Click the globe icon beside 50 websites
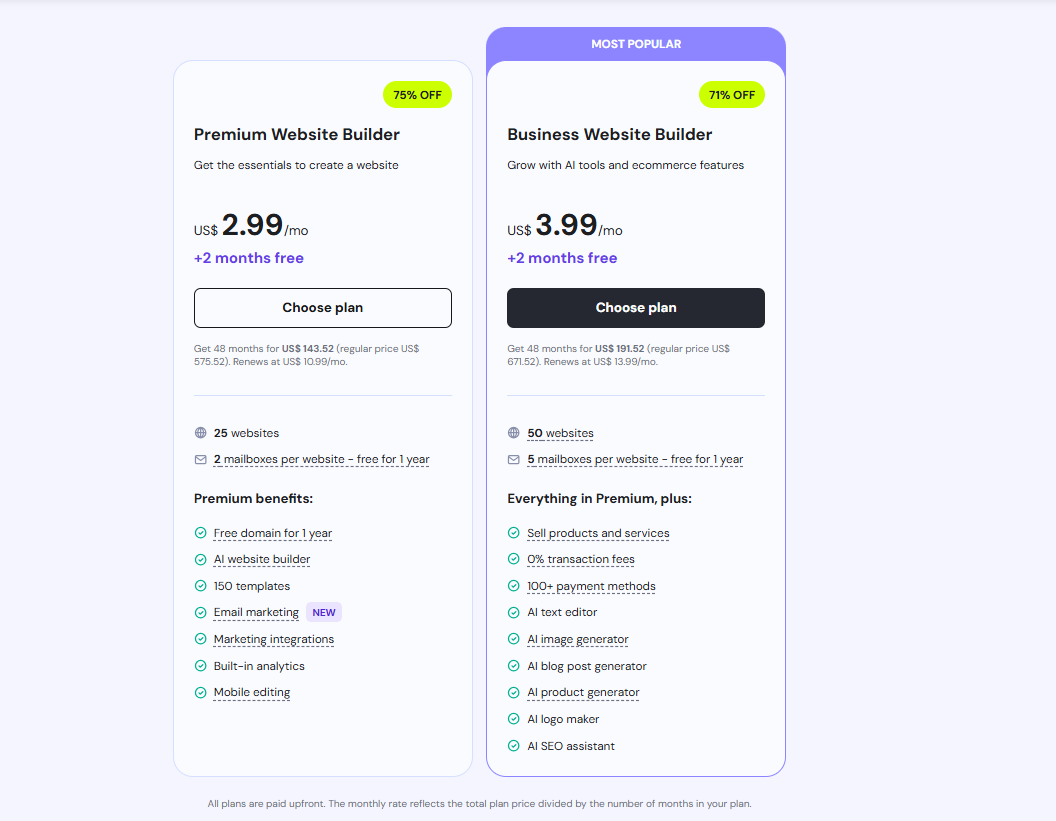 [514, 433]
